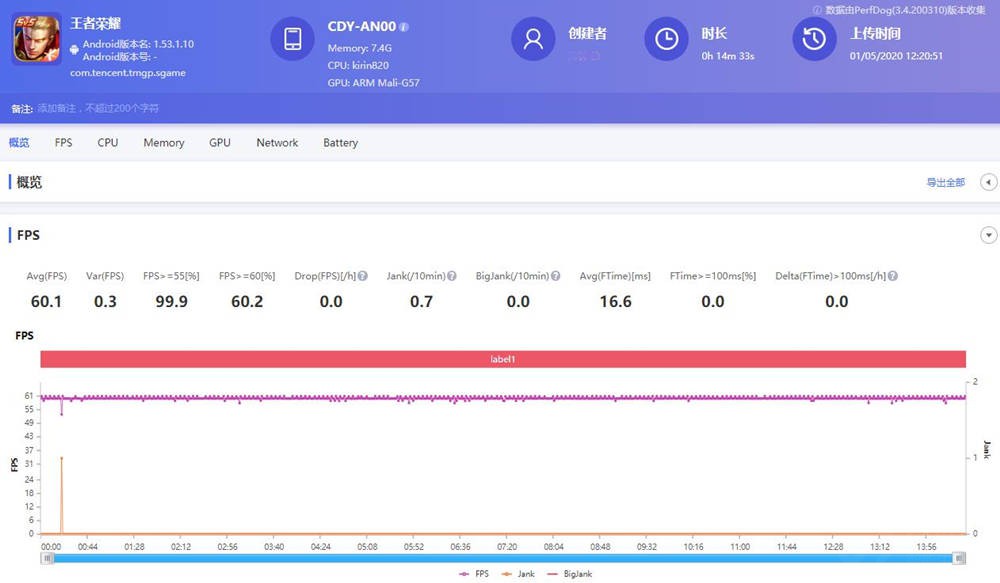Click the clock icon next to 时长

(666, 39)
